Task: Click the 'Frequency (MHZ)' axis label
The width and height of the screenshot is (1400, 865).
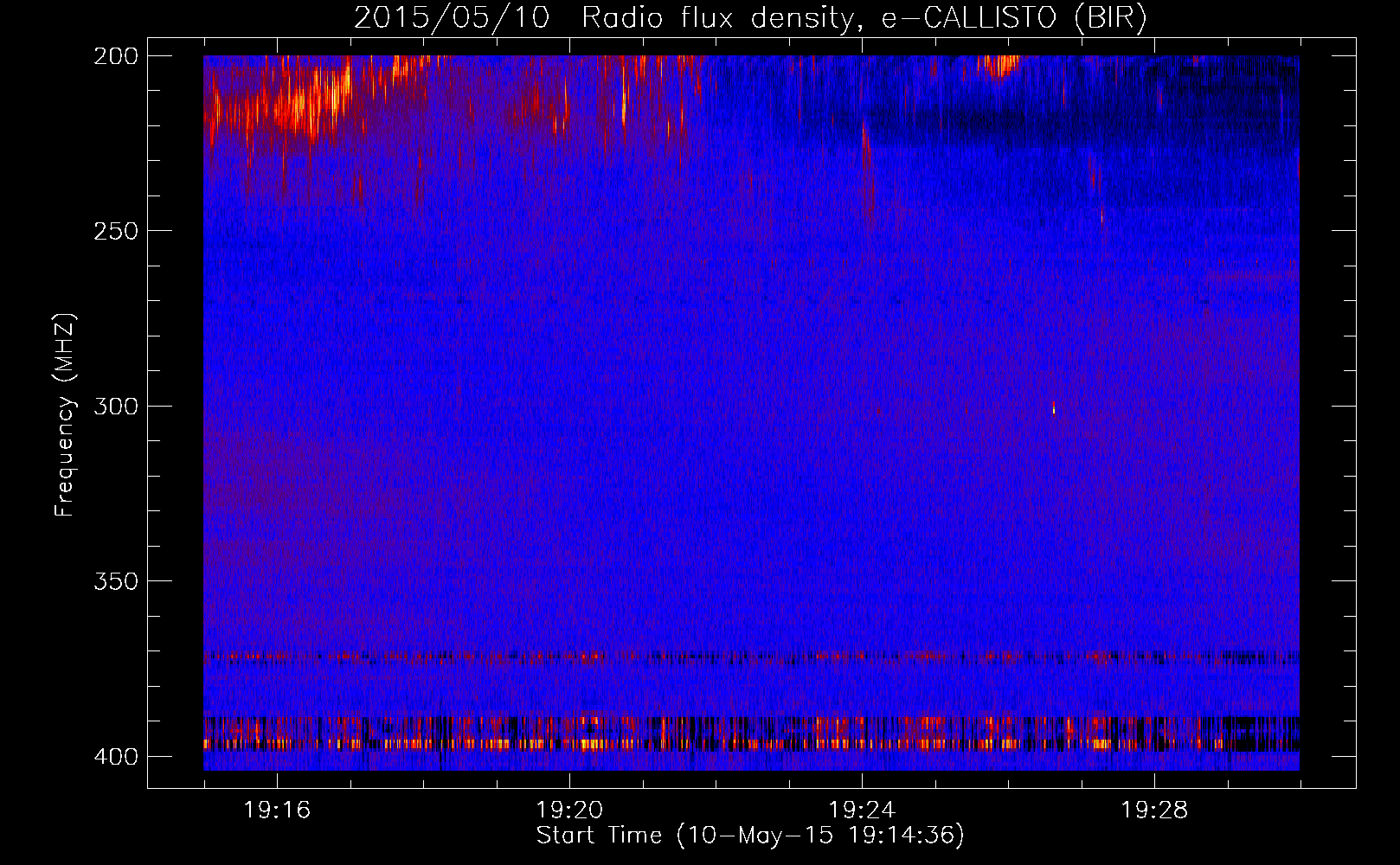Action: (65, 414)
